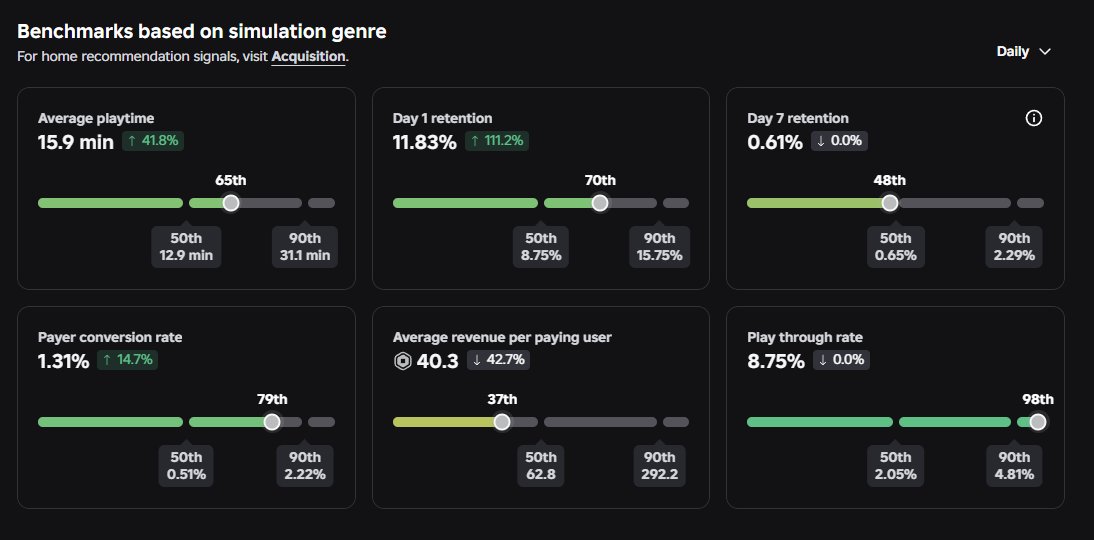The image size is (1094, 540).
Task: Click the Payer conversion rate card title
Action: tap(110, 338)
